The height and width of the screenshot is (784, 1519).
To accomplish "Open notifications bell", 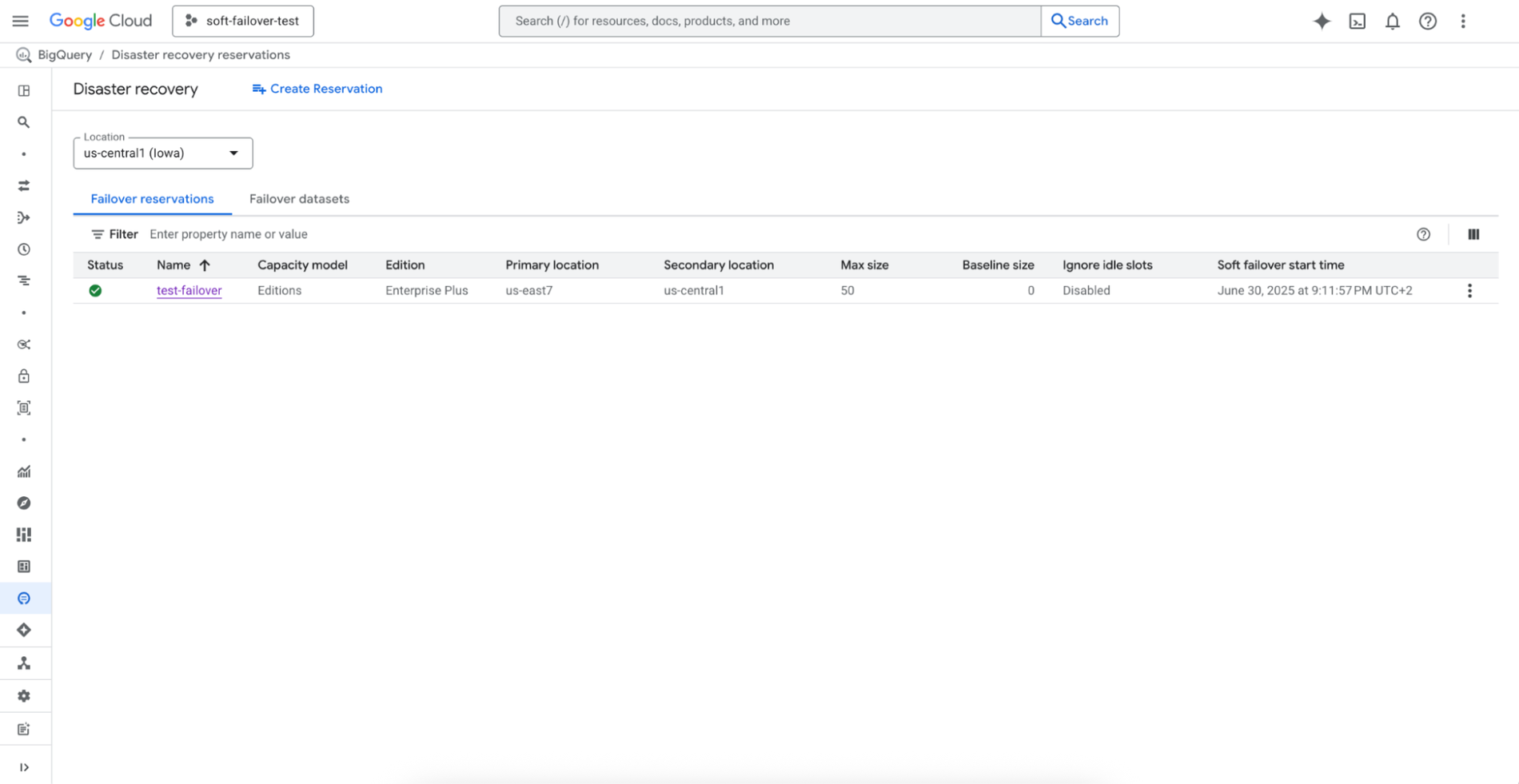I will 1393,22.
